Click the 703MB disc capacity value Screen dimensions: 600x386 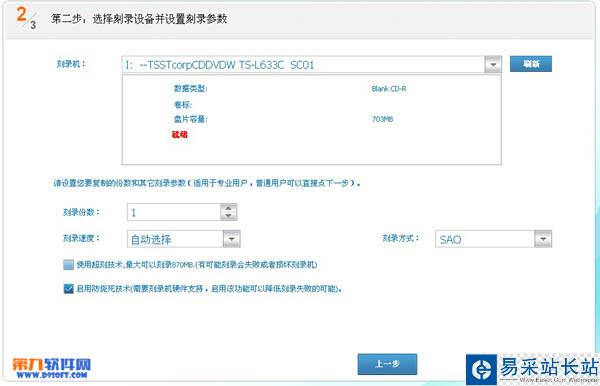tap(382, 119)
